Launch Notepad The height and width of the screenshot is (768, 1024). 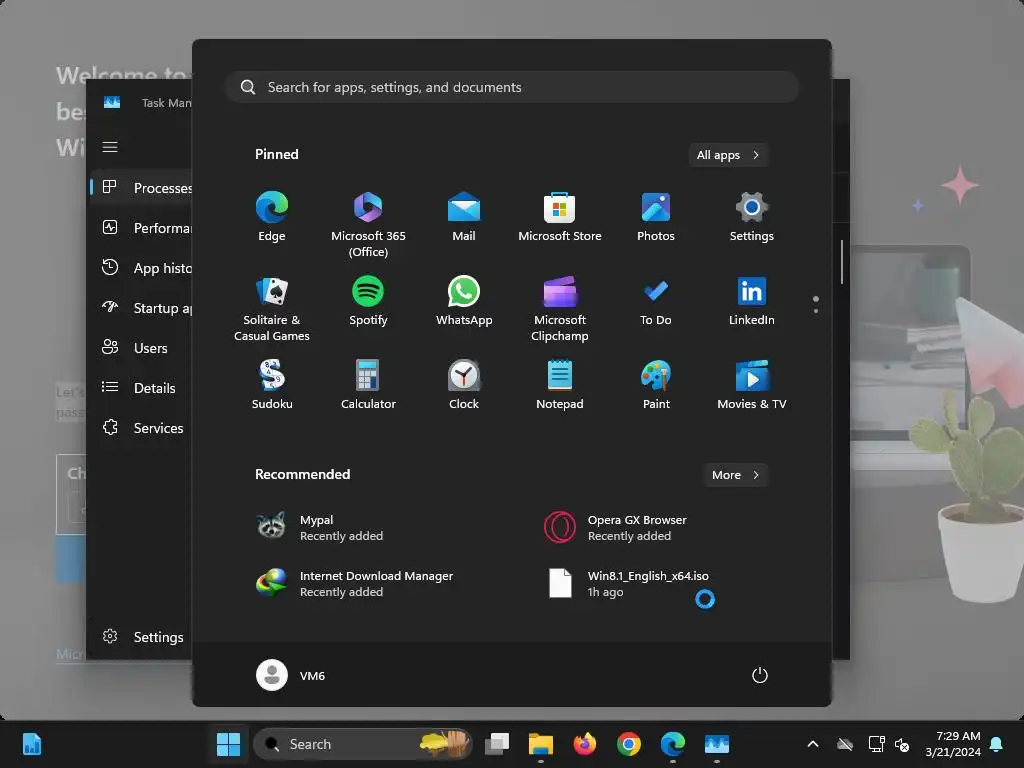(x=560, y=385)
